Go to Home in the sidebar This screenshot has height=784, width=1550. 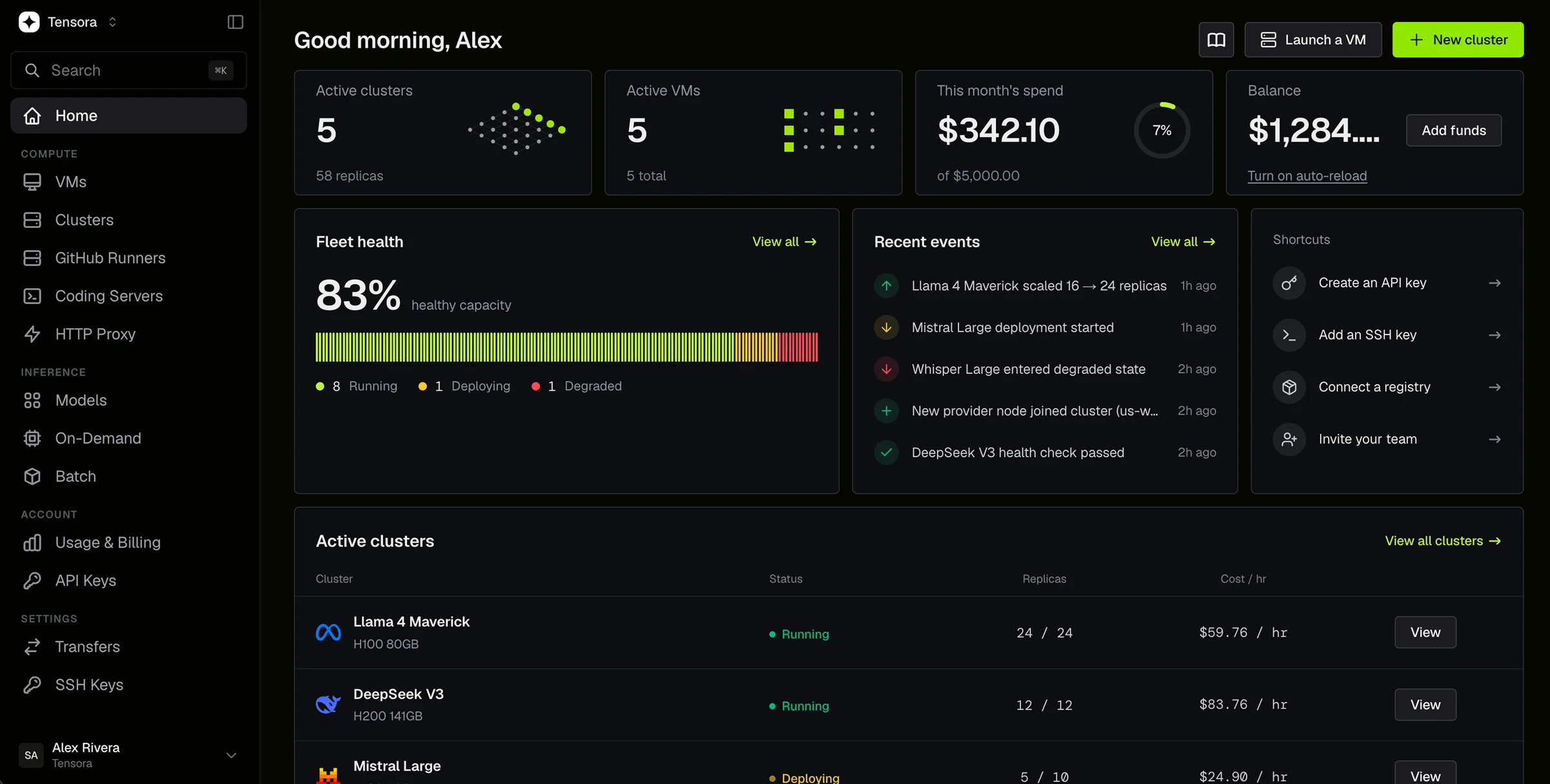click(x=129, y=116)
